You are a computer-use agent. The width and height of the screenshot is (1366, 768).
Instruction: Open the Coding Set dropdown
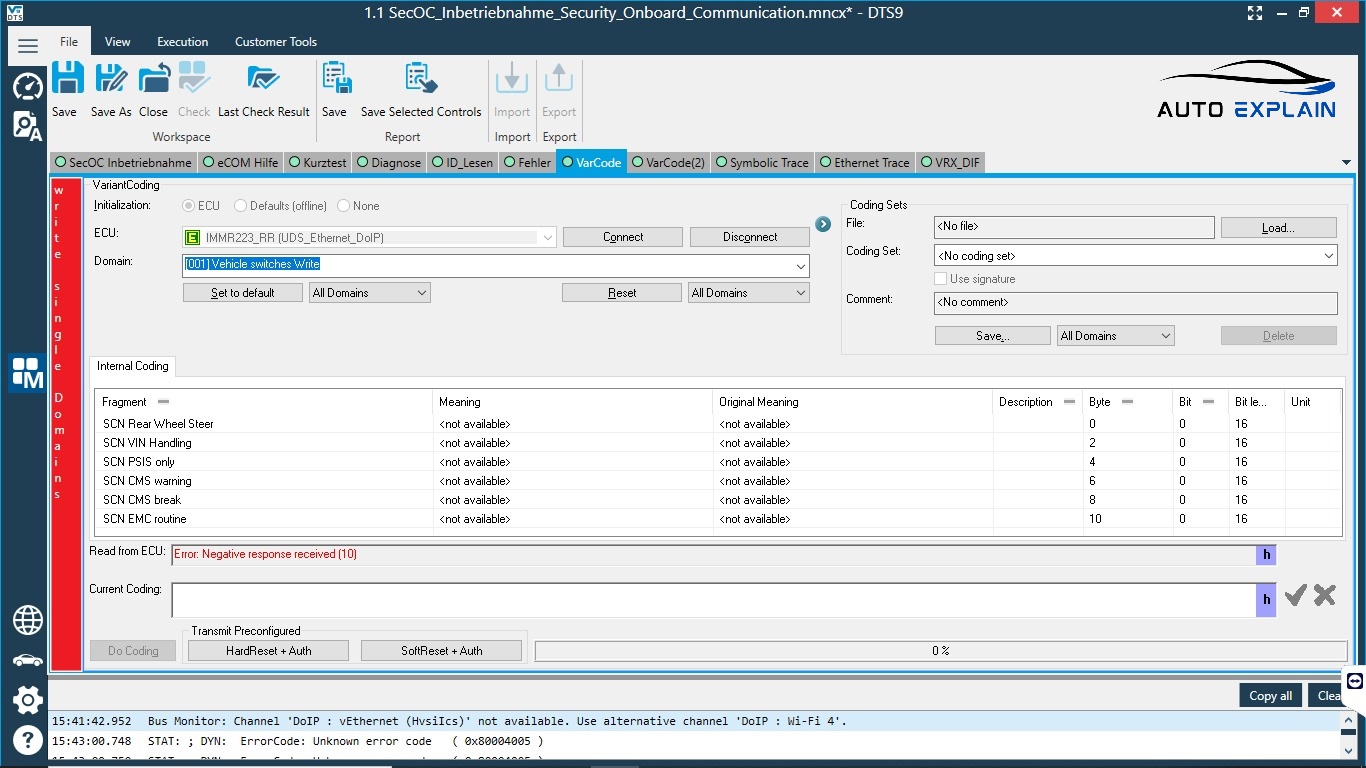[1328, 256]
